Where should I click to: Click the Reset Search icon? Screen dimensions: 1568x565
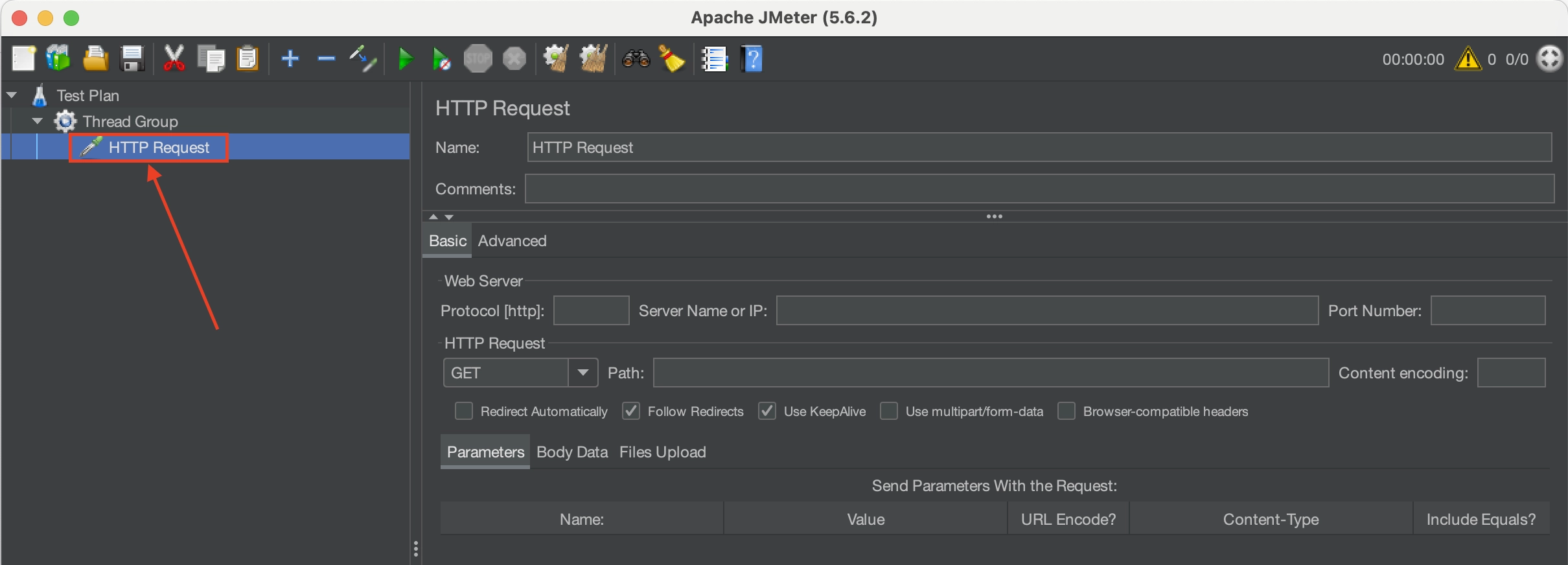(672, 59)
